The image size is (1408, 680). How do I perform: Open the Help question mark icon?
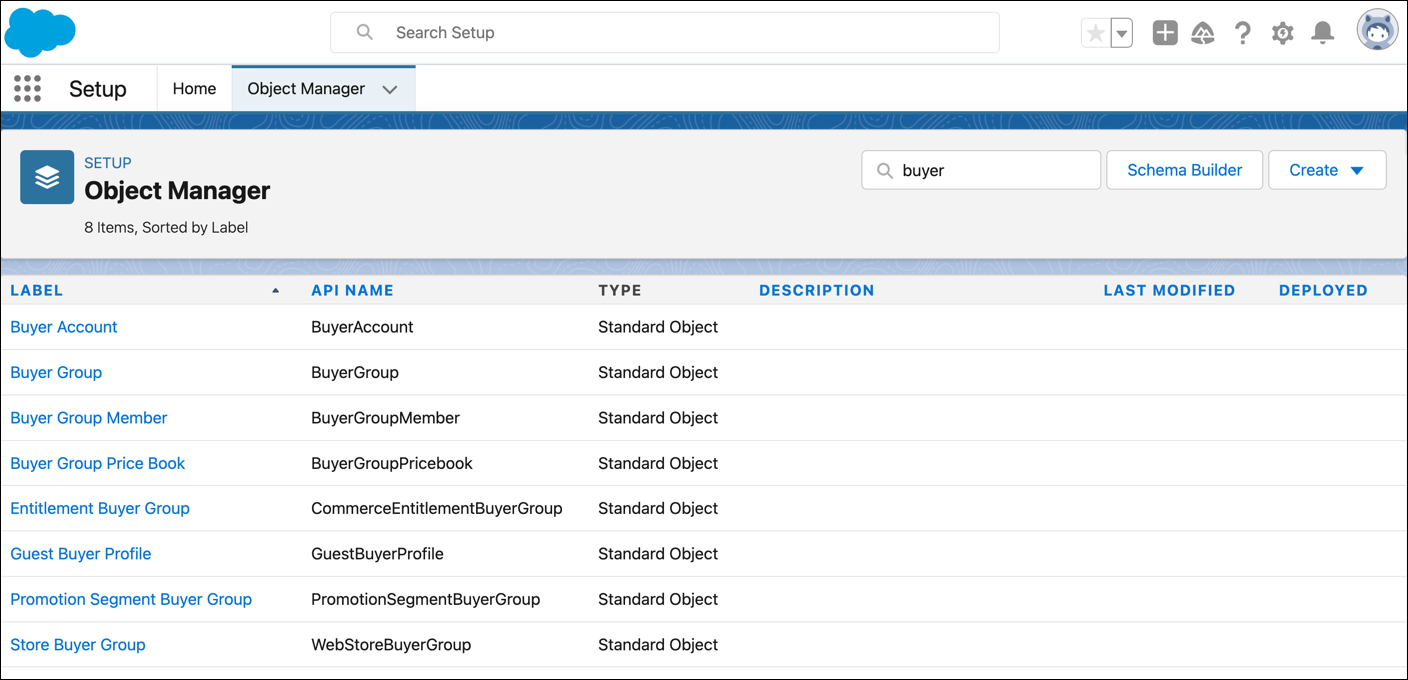click(x=1243, y=33)
